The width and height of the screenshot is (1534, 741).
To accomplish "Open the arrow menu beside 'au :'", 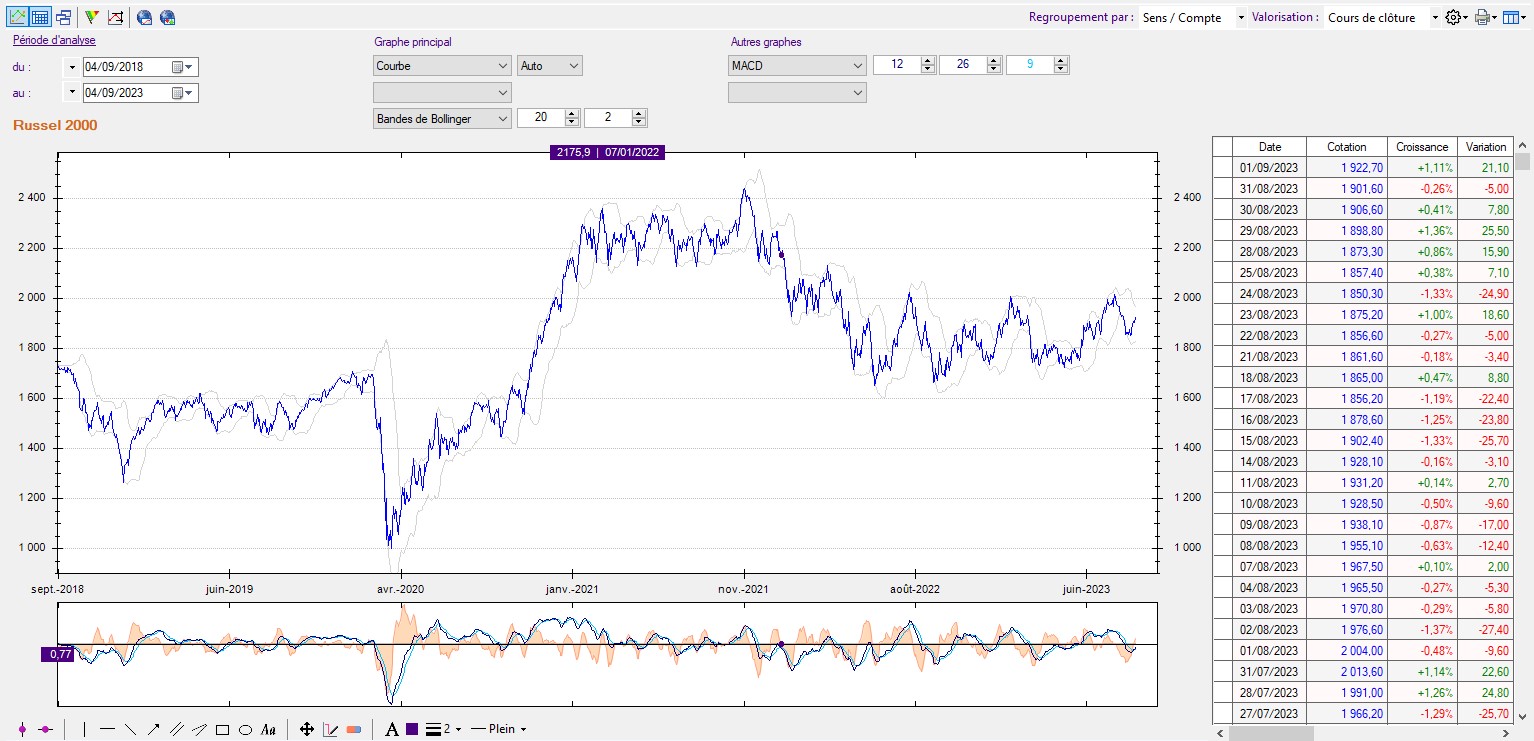I will [x=72, y=93].
